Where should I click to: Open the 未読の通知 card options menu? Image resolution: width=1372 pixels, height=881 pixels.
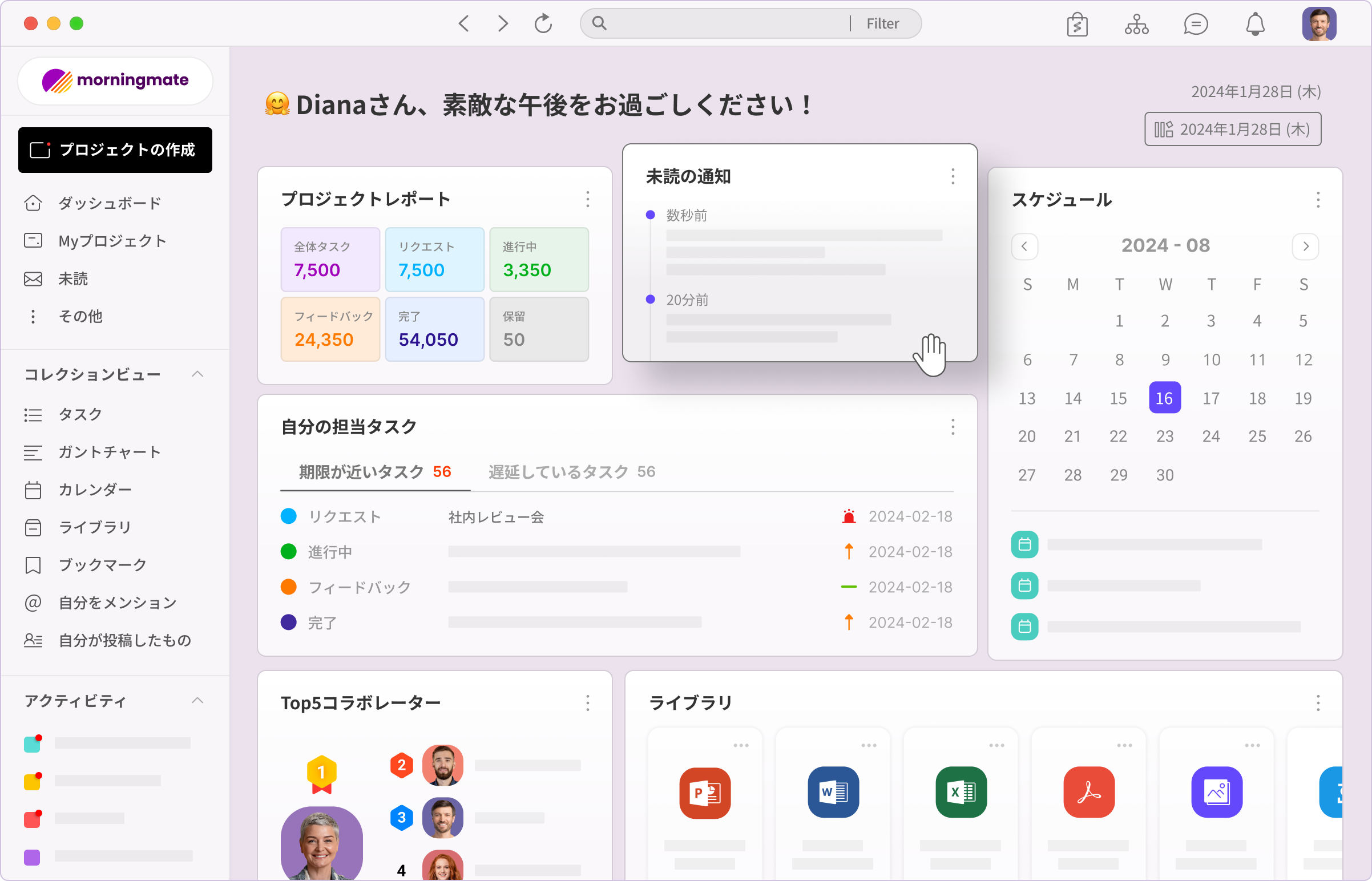point(953,176)
